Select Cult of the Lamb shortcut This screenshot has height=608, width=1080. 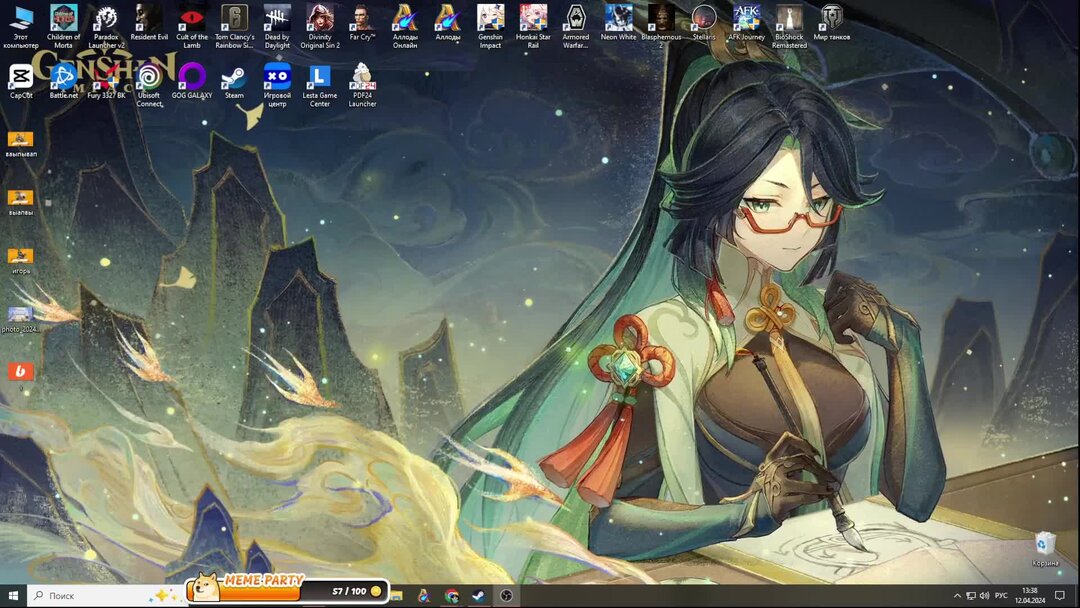tap(191, 26)
